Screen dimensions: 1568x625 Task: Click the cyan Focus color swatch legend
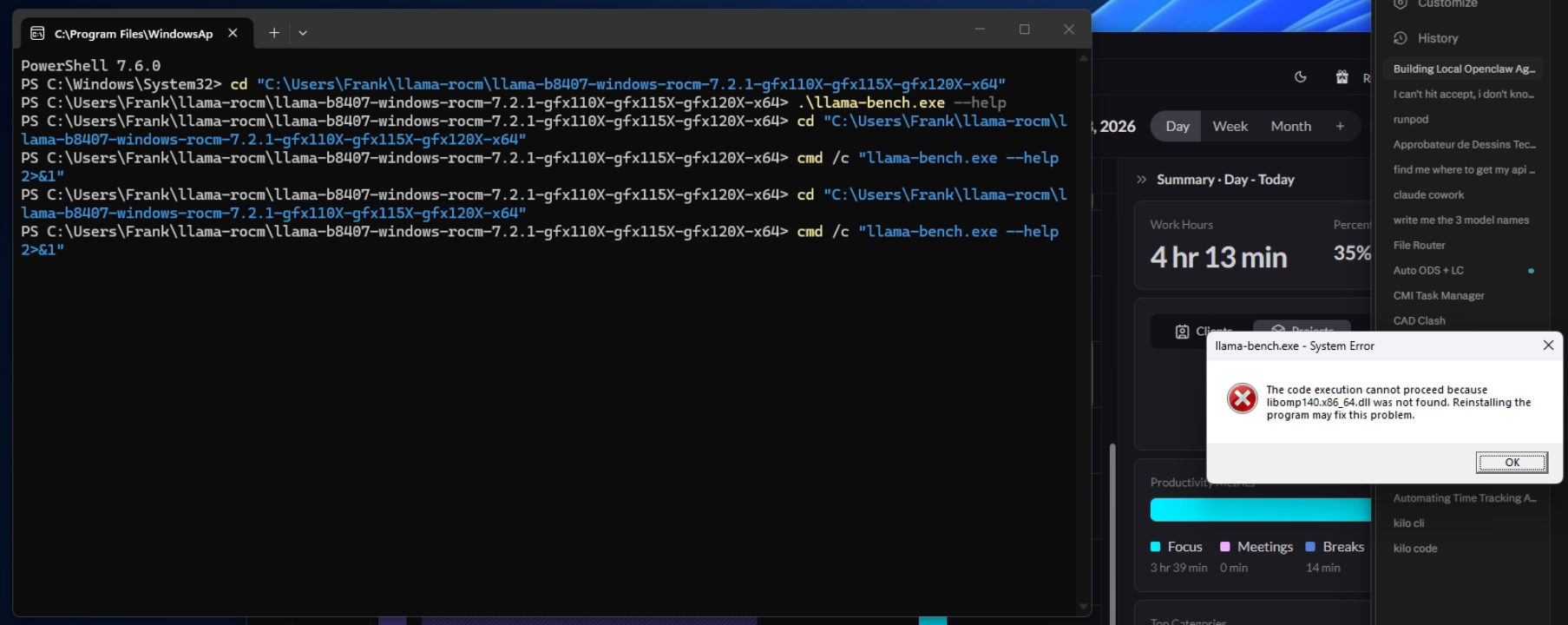1155,547
